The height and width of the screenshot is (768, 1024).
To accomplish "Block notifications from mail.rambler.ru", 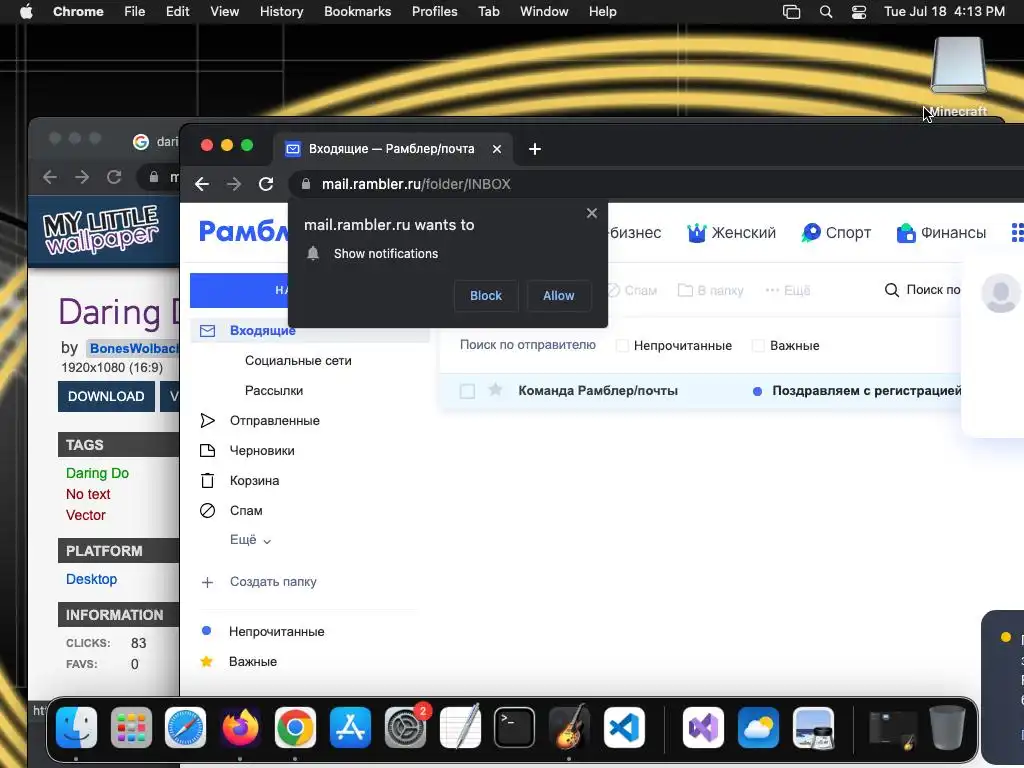I will click(x=486, y=296).
